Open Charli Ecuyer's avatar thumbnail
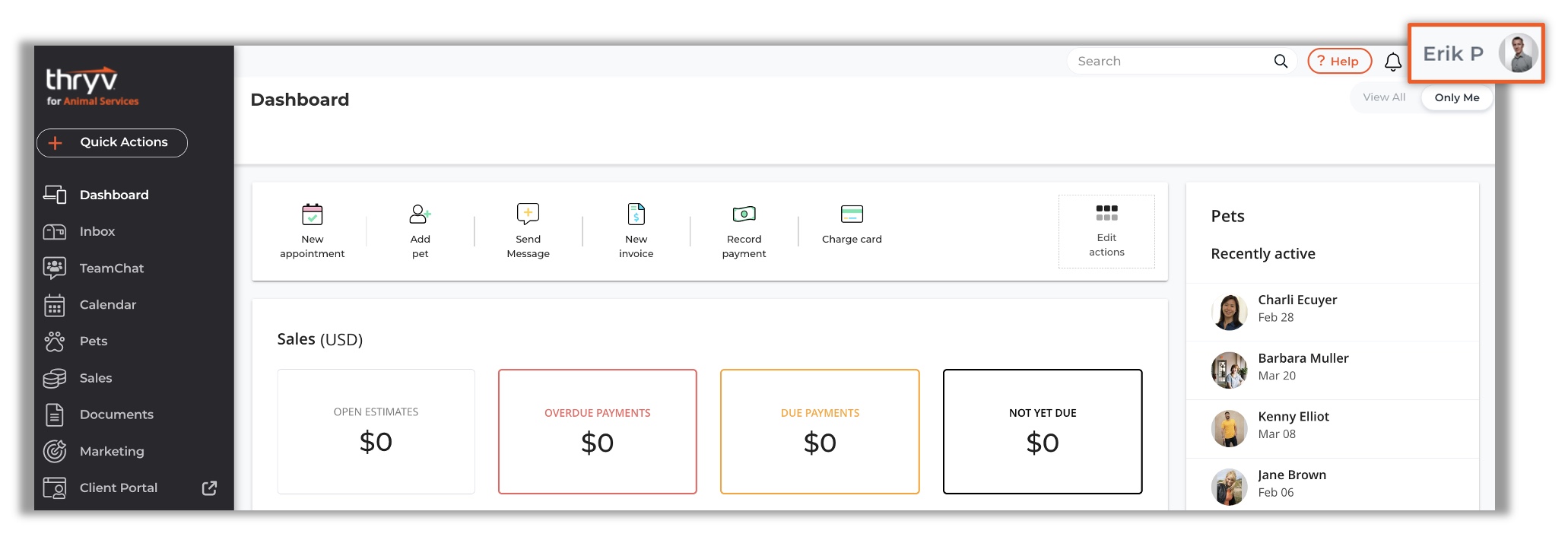1568x540 pixels. coord(1230,312)
